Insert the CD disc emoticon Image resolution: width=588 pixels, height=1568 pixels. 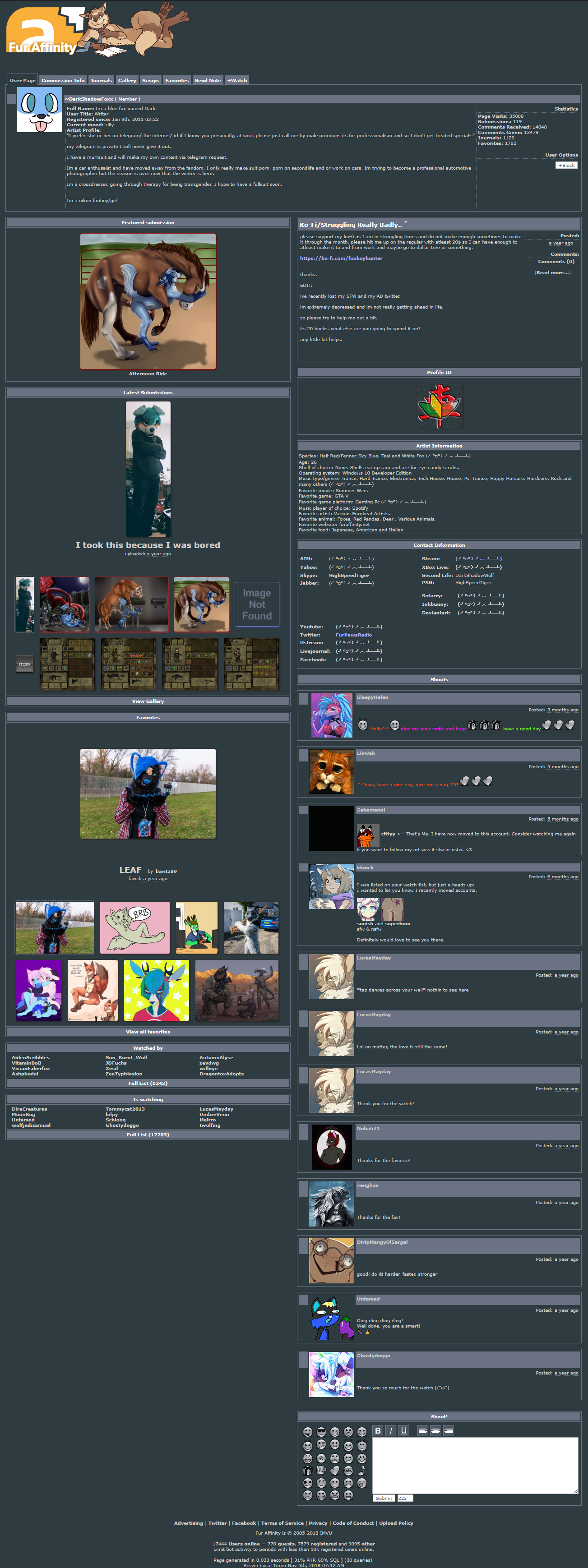[321, 1458]
